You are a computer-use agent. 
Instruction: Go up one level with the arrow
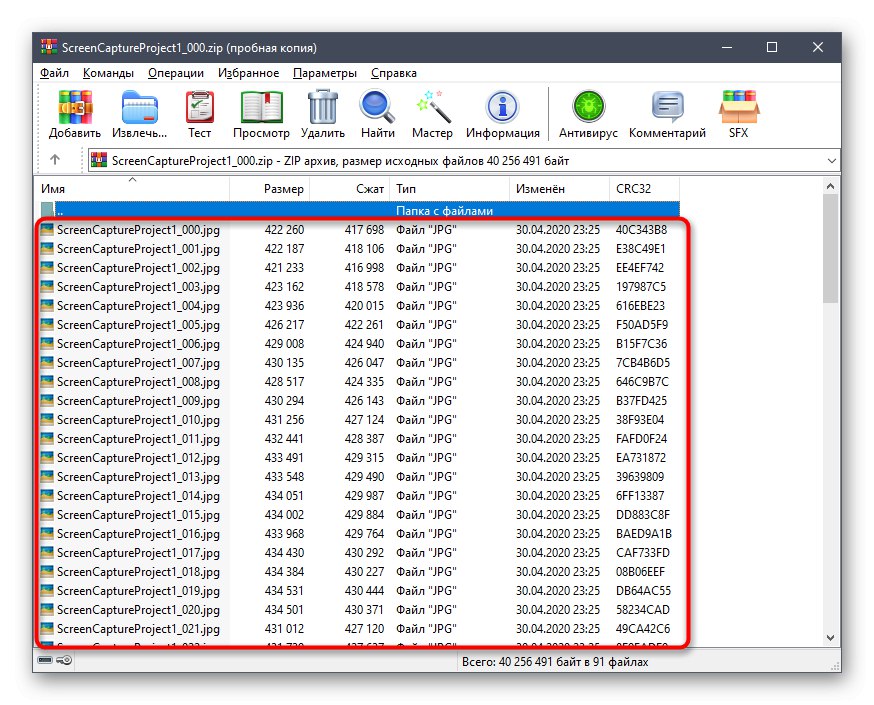pyautogui.click(x=55, y=160)
